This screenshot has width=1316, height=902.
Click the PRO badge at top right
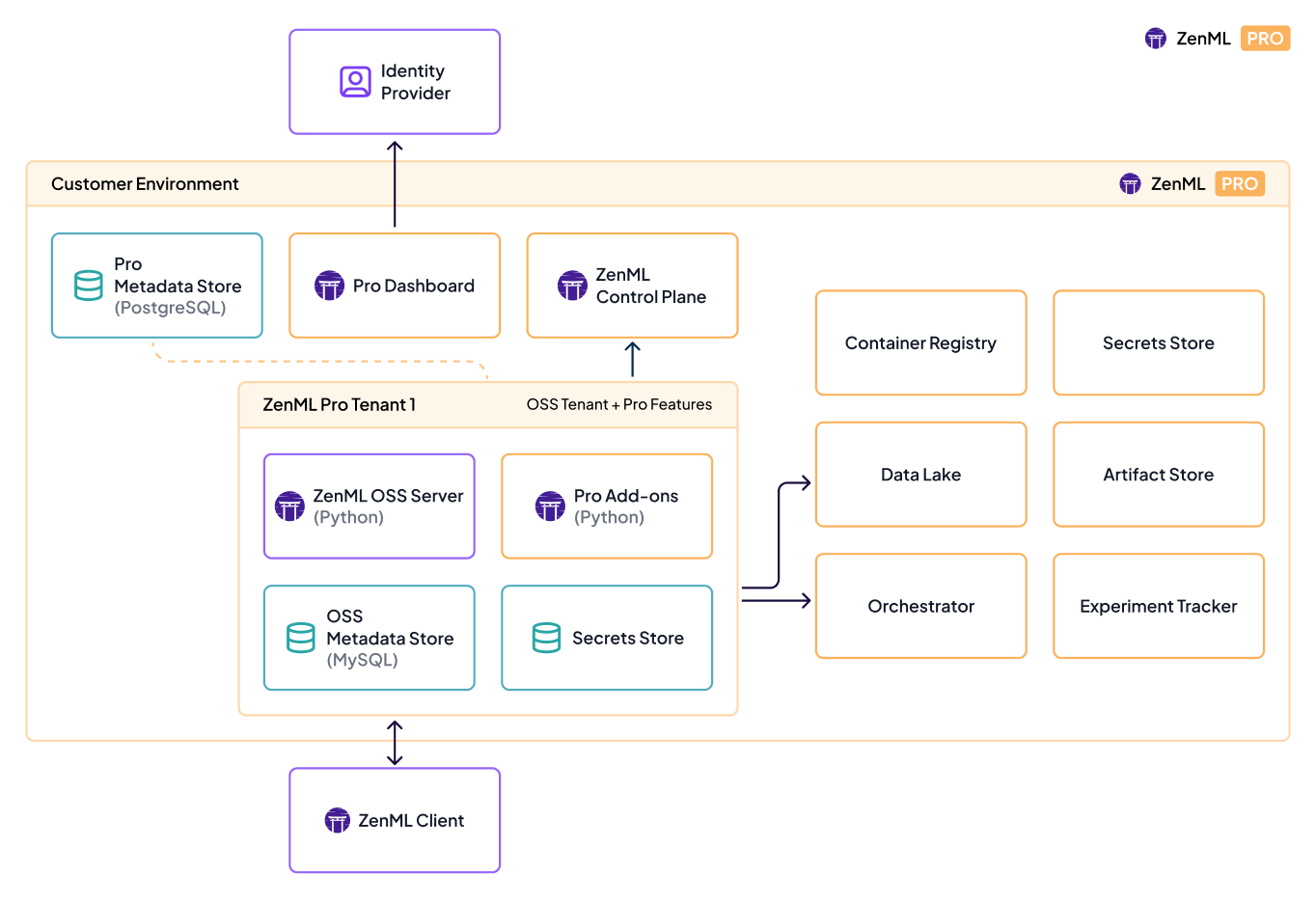1265,38
